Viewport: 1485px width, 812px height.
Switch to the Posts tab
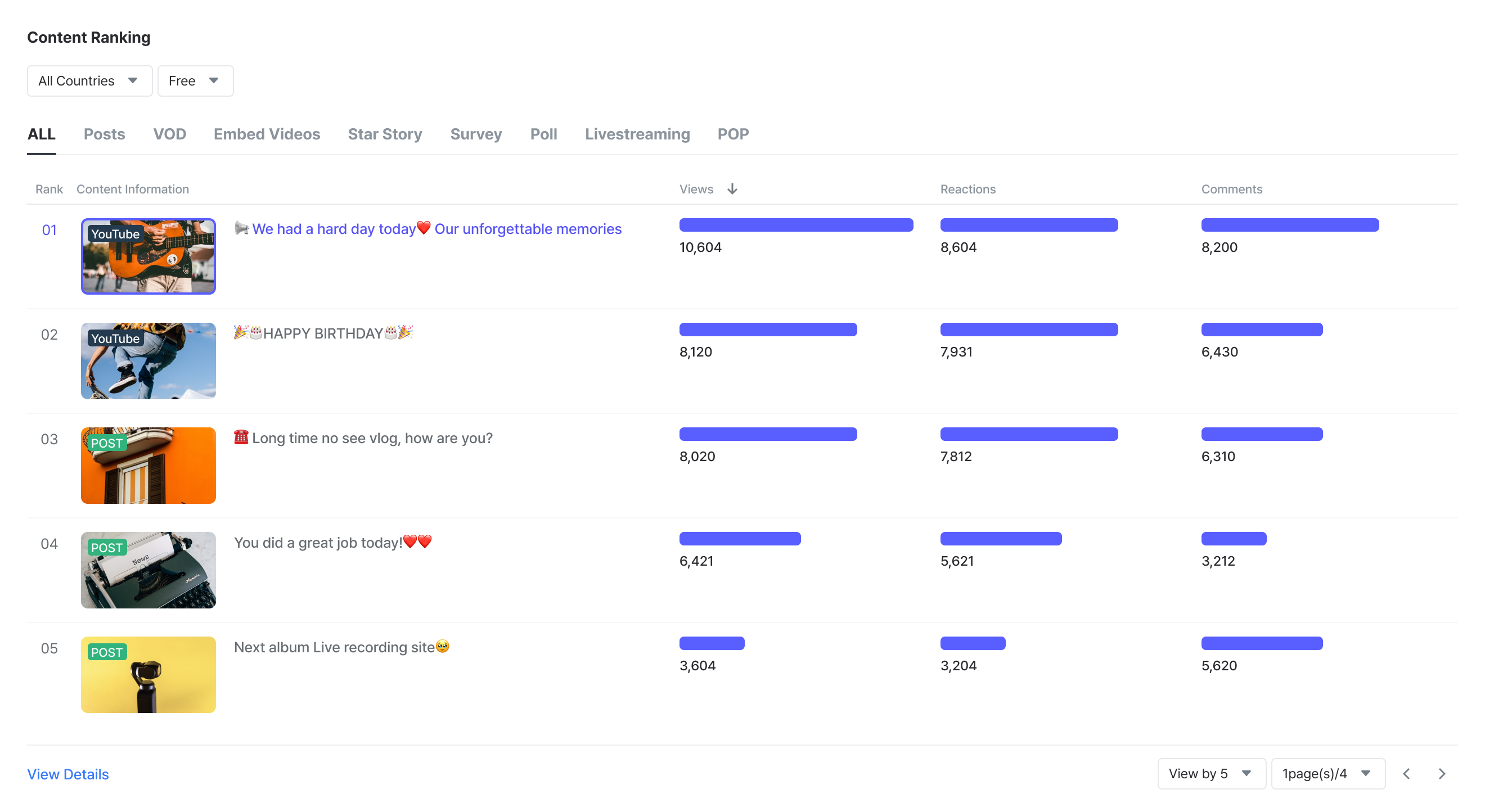click(x=104, y=134)
